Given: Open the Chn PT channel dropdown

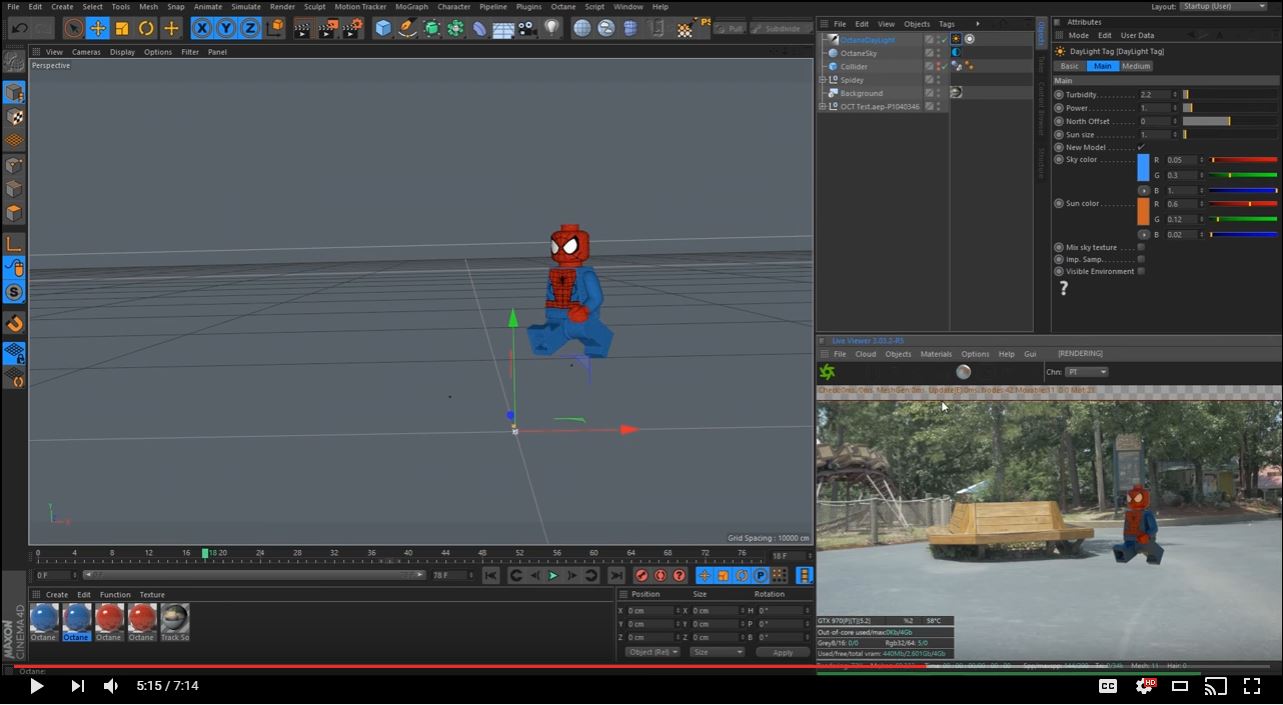Looking at the screenshot, I should pyautogui.click(x=1087, y=372).
